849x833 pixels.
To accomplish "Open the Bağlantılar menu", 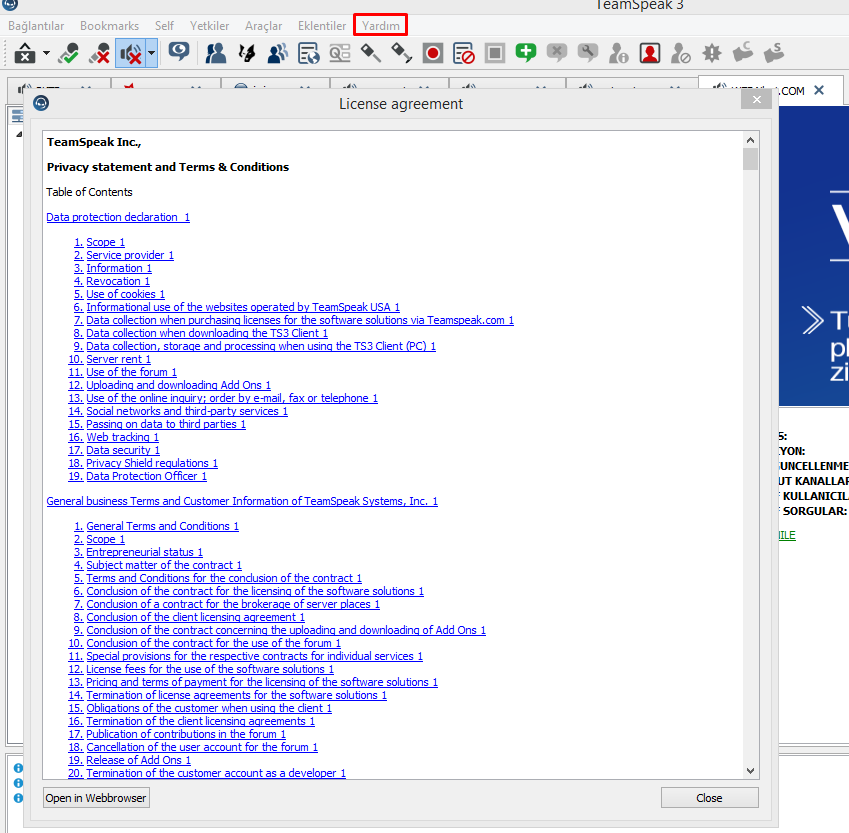I will [36, 25].
